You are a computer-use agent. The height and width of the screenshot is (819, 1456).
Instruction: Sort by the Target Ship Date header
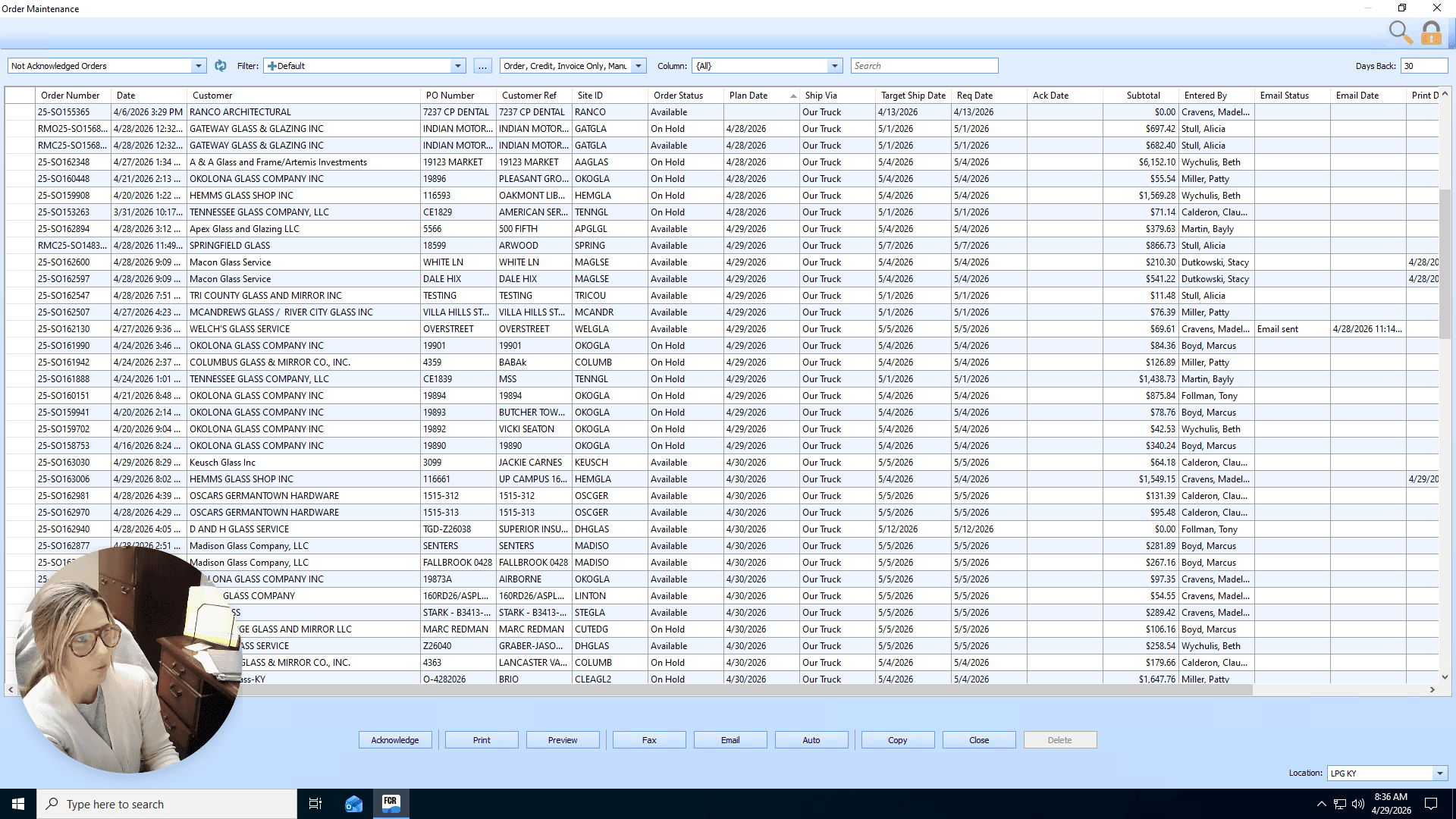(x=913, y=96)
